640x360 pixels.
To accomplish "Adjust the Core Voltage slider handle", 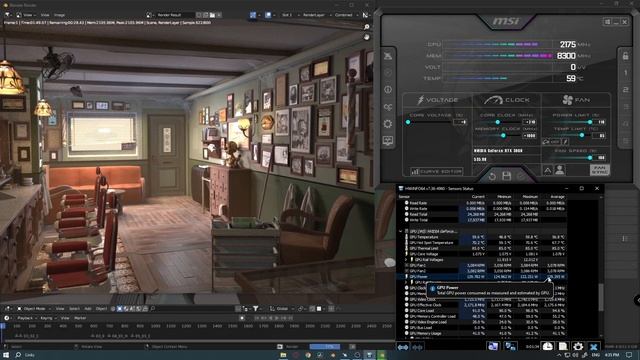I will pyautogui.click(x=408, y=122).
